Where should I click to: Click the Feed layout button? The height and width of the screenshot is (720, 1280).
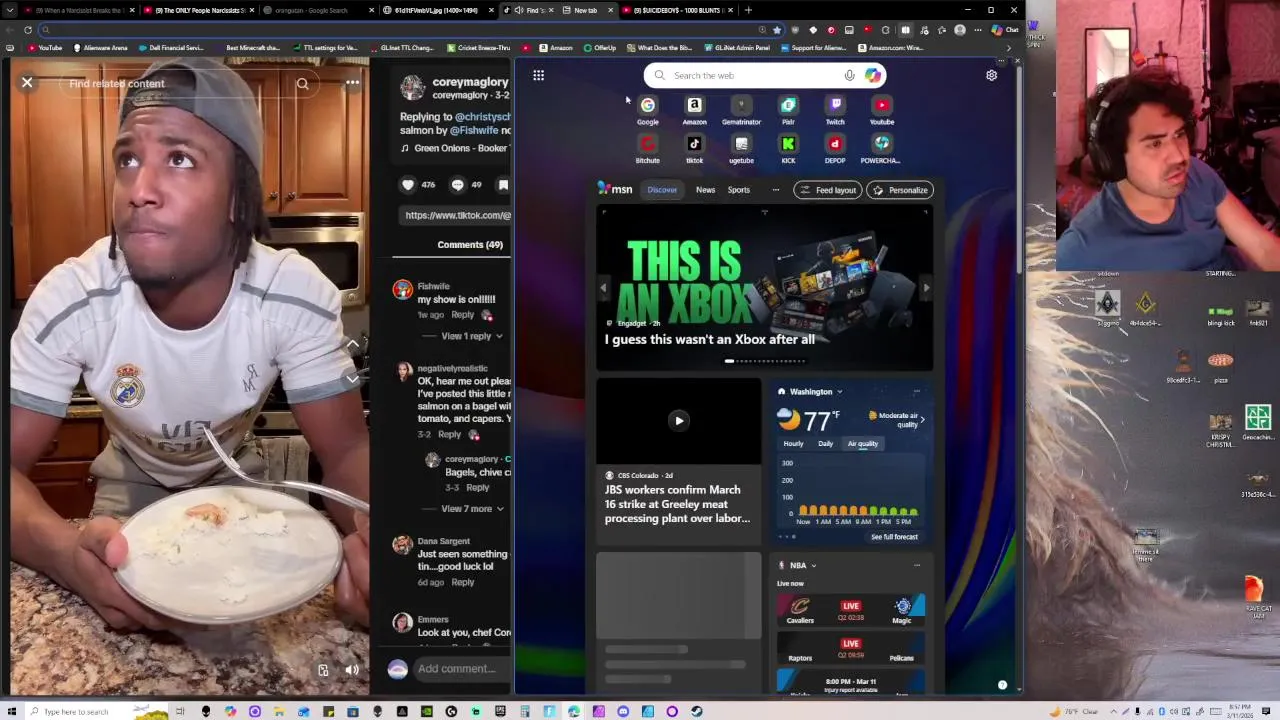tap(828, 190)
